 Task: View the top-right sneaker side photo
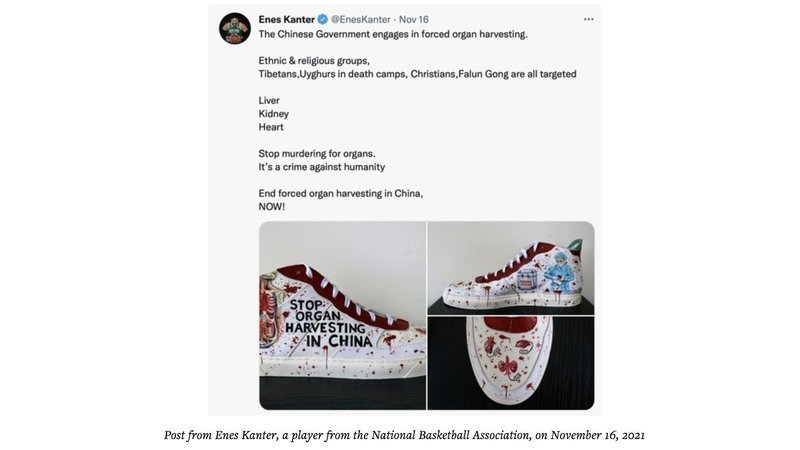510,267
